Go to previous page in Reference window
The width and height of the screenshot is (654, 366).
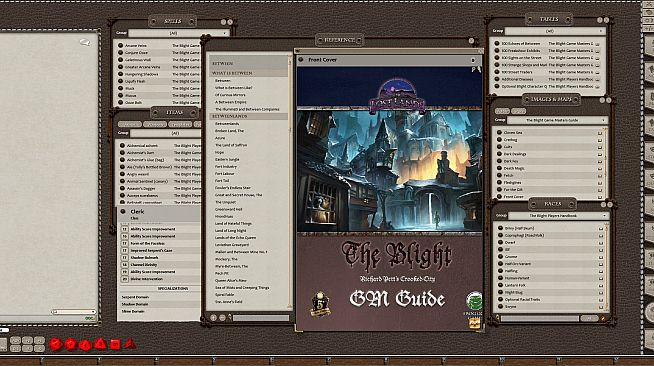pyautogui.click(x=214, y=317)
